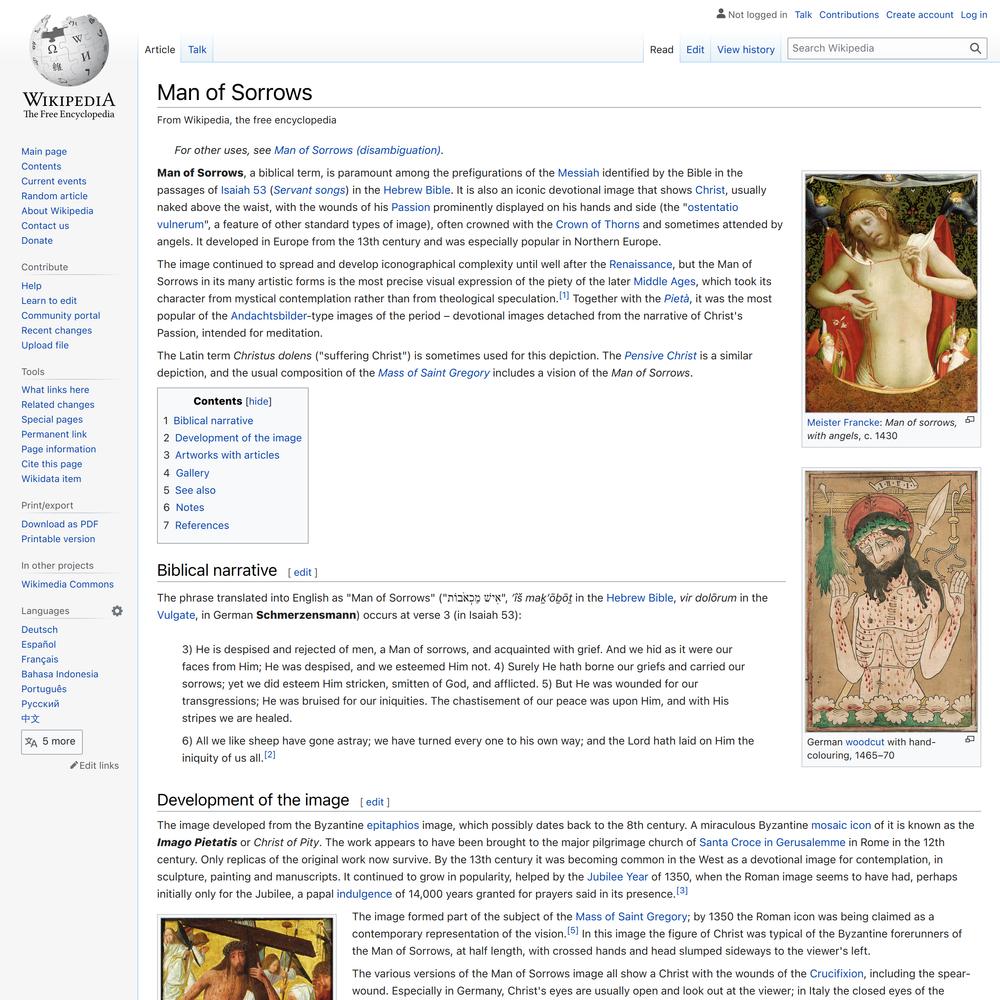Open Wikidata item link
Screen dimensions: 1000x1000
[51, 479]
